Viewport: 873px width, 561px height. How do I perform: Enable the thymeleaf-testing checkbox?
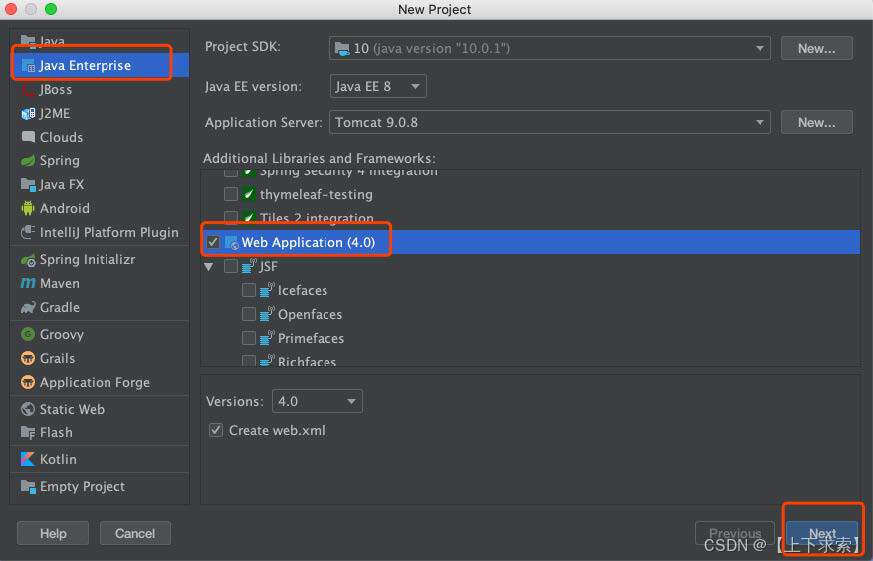coord(231,194)
